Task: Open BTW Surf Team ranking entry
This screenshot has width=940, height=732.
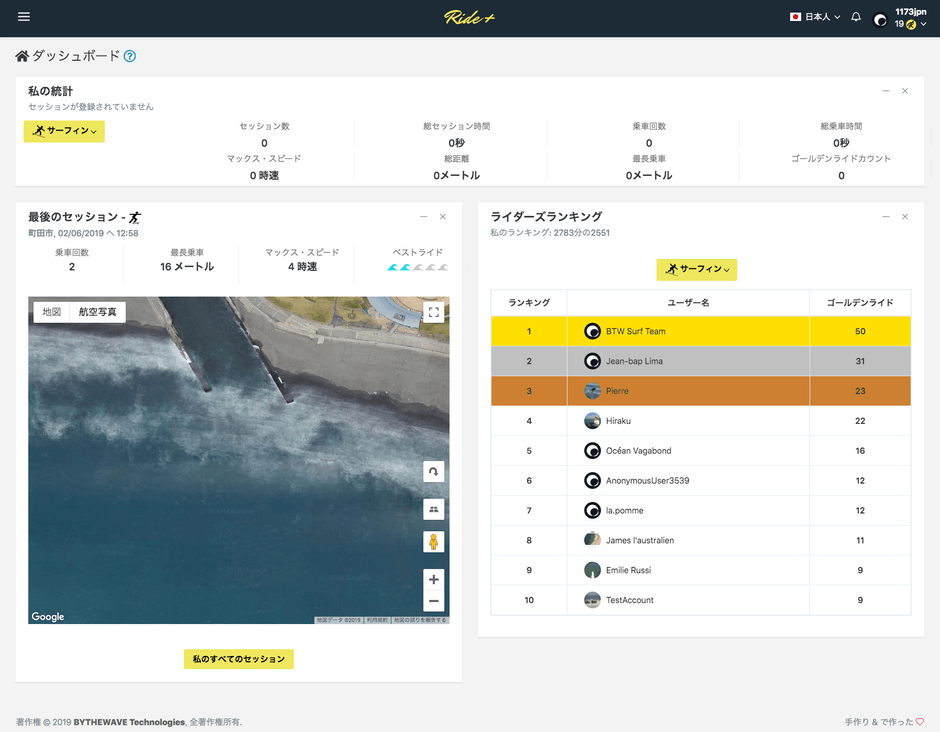Action: click(x=635, y=331)
